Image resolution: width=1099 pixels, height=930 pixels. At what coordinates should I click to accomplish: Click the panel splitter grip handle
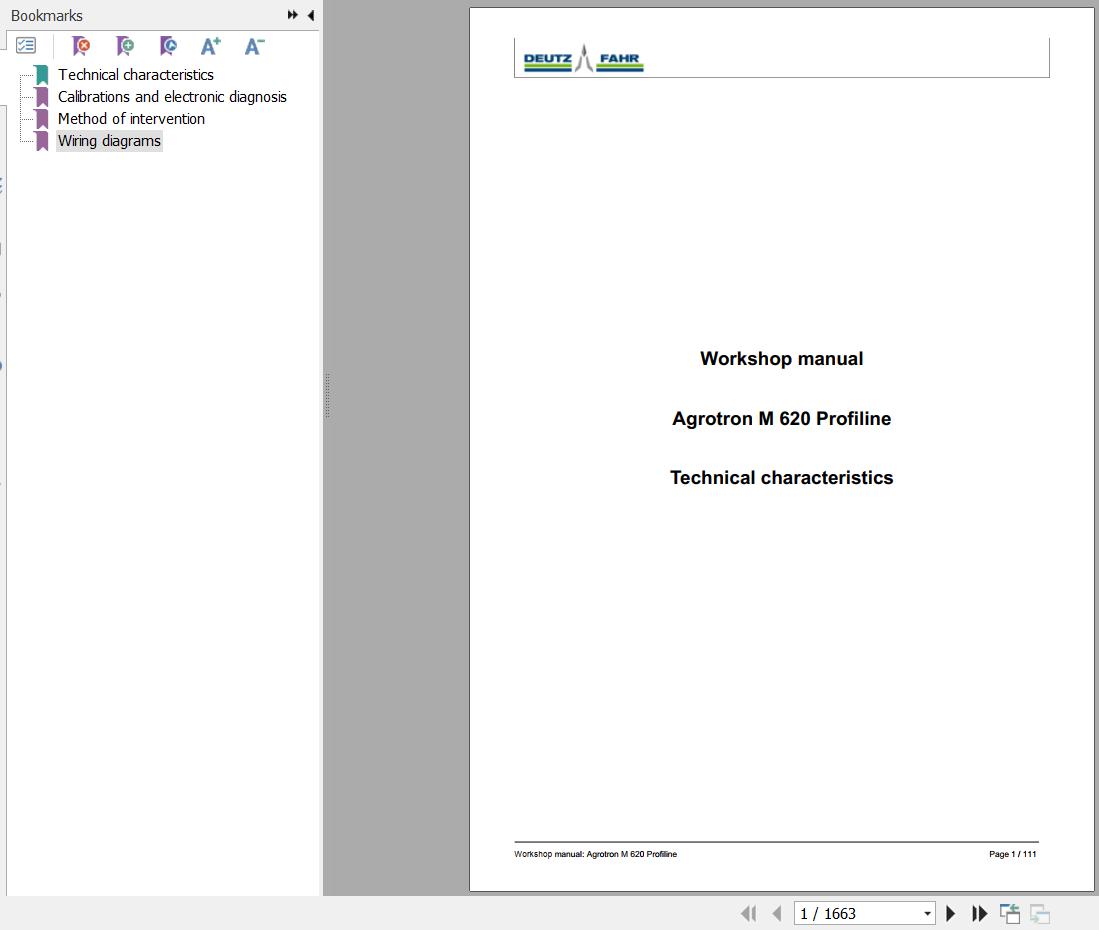(327, 395)
